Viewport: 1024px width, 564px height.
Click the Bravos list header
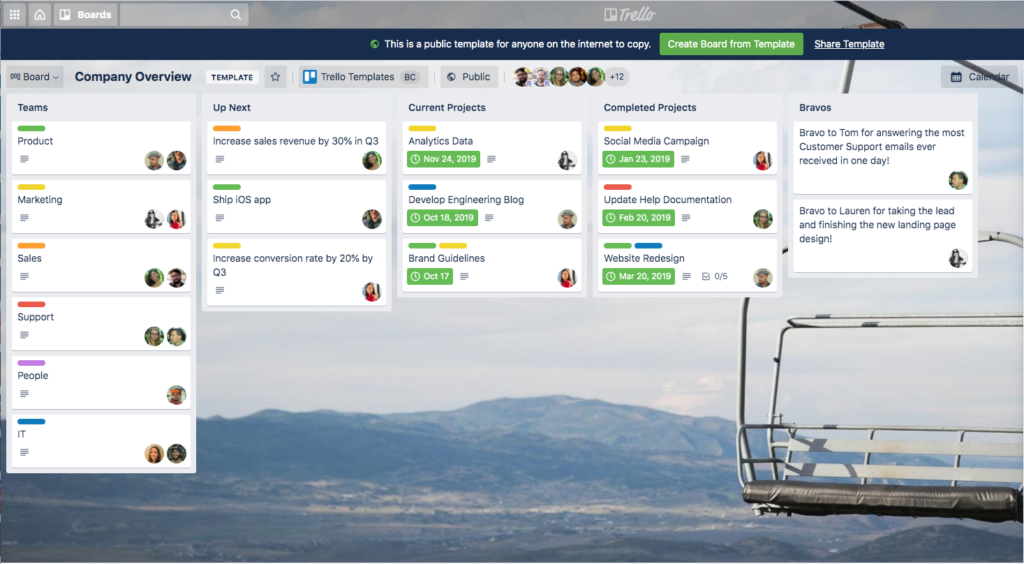pyautogui.click(x=815, y=108)
